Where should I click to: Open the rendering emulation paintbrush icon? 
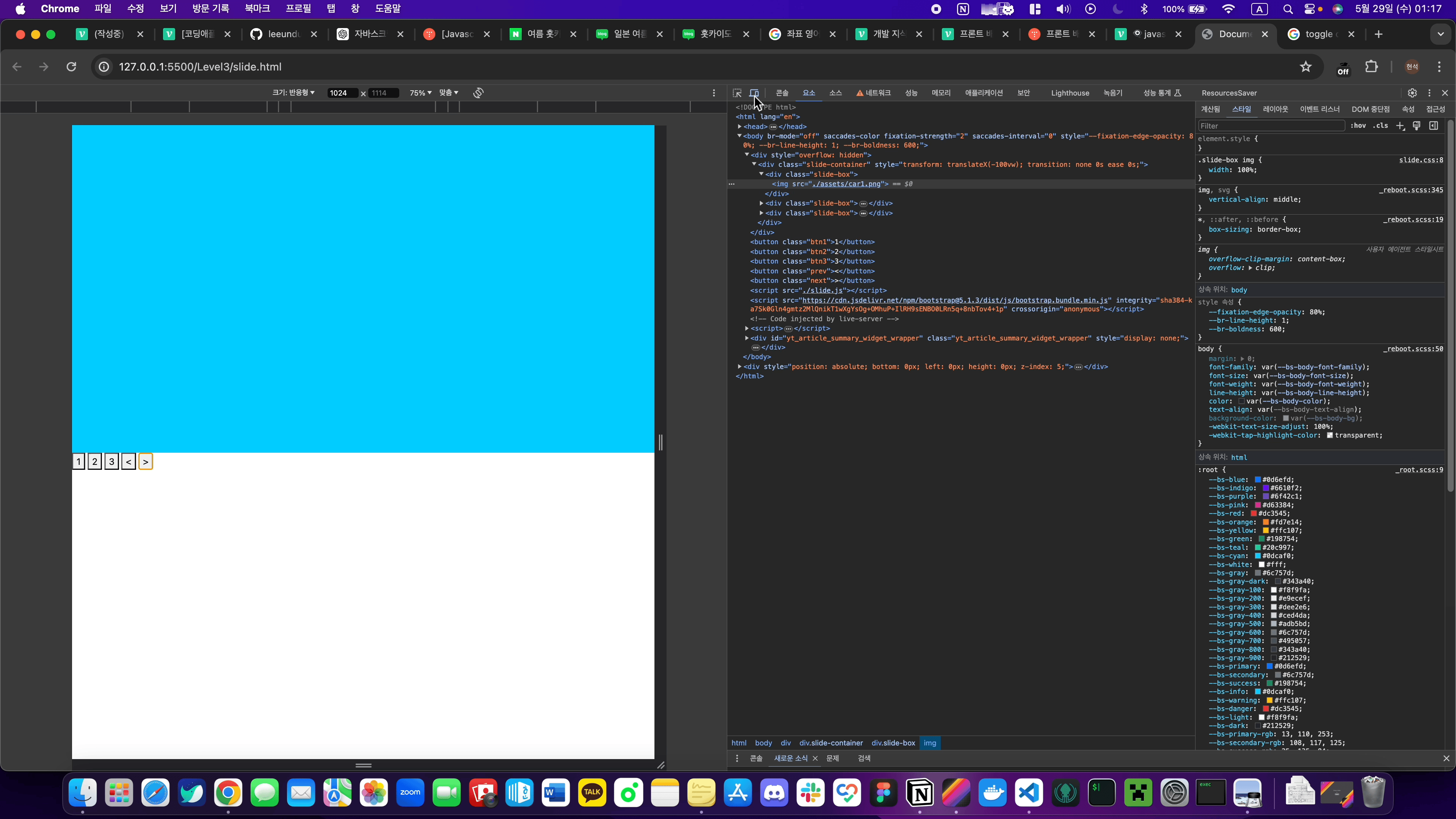[1417, 126]
